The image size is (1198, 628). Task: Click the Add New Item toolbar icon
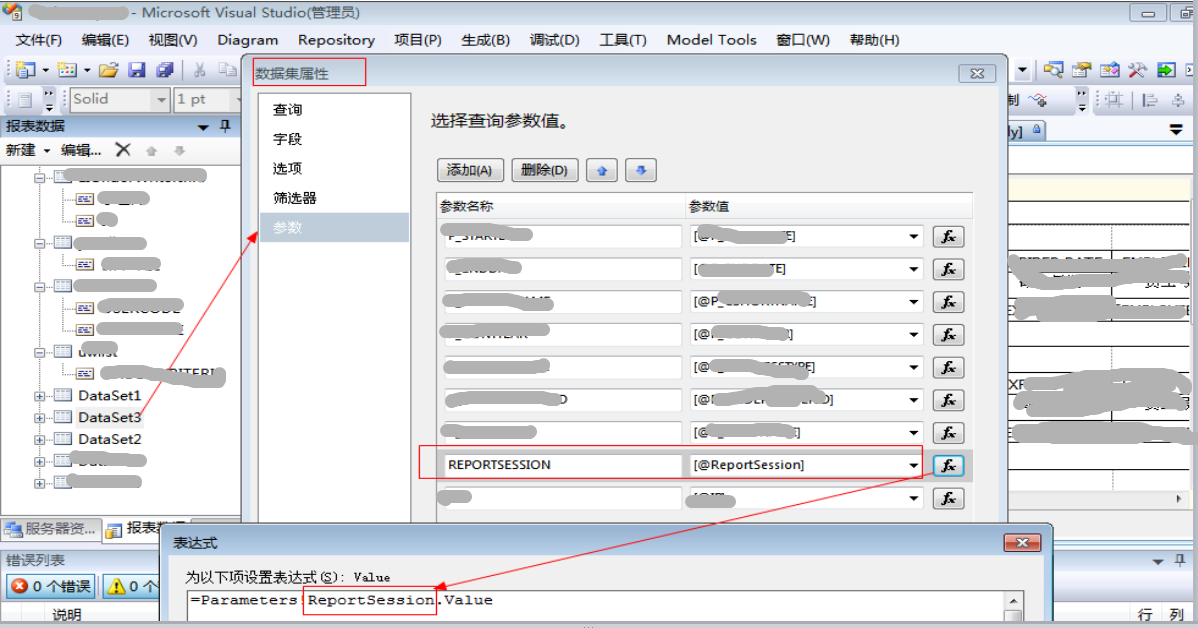coord(67,70)
